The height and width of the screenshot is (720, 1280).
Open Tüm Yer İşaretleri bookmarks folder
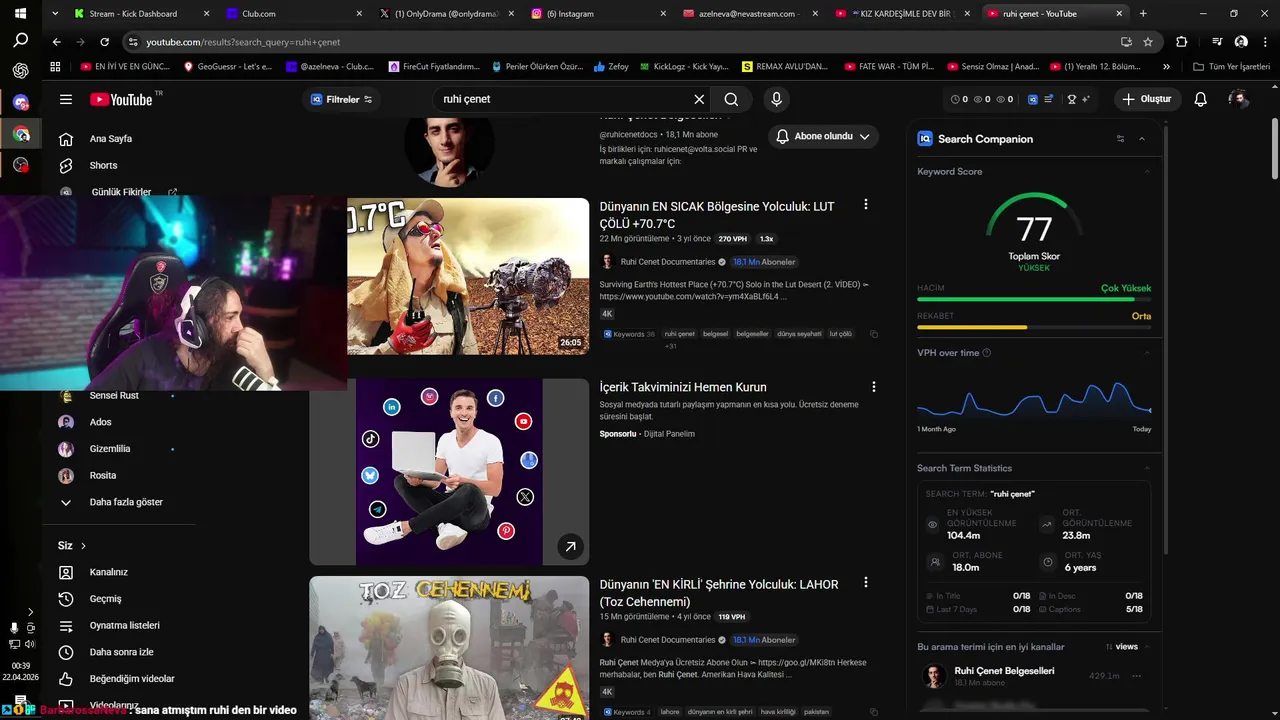(1231, 67)
